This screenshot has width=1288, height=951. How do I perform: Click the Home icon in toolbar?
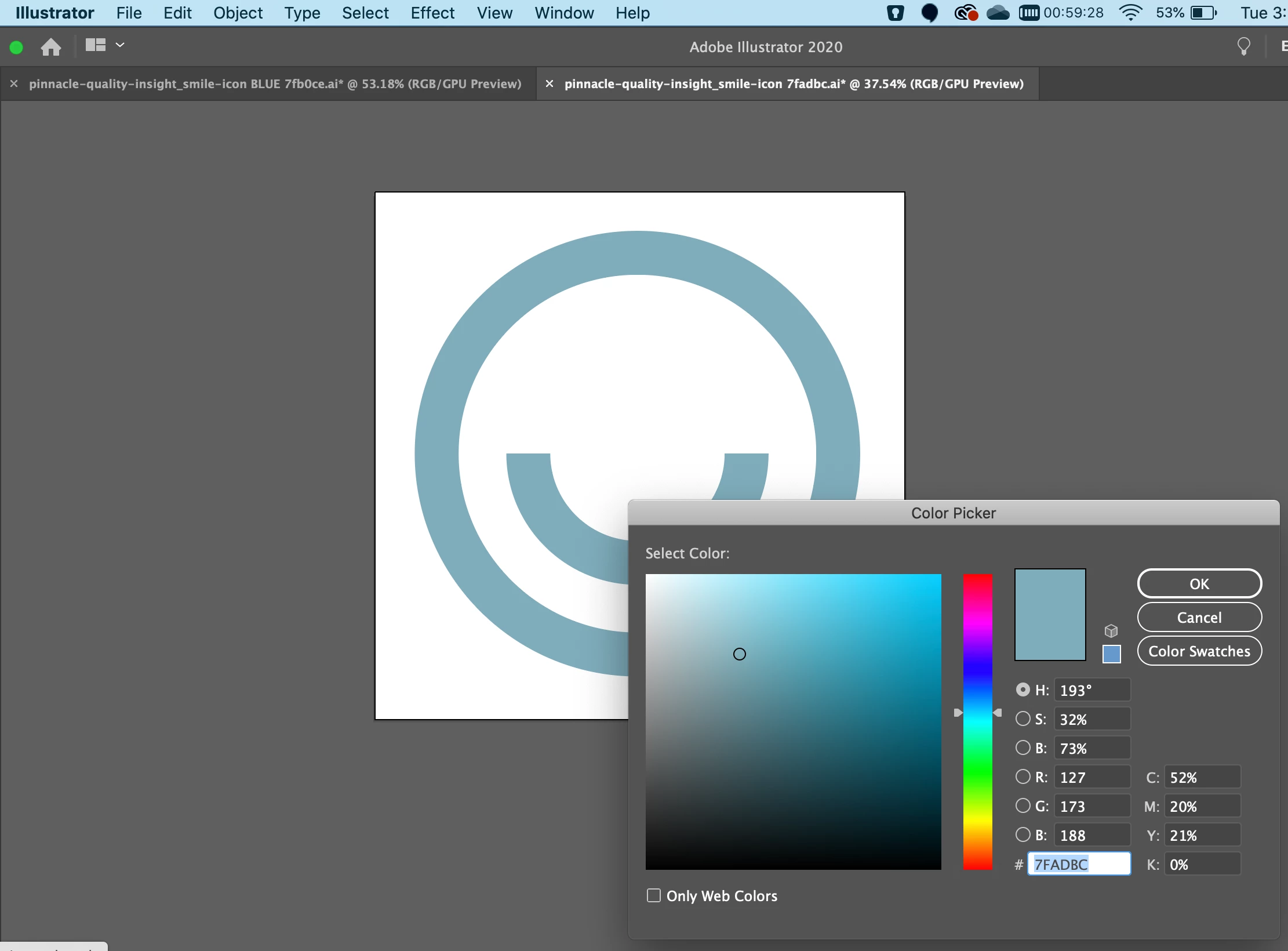coord(51,47)
